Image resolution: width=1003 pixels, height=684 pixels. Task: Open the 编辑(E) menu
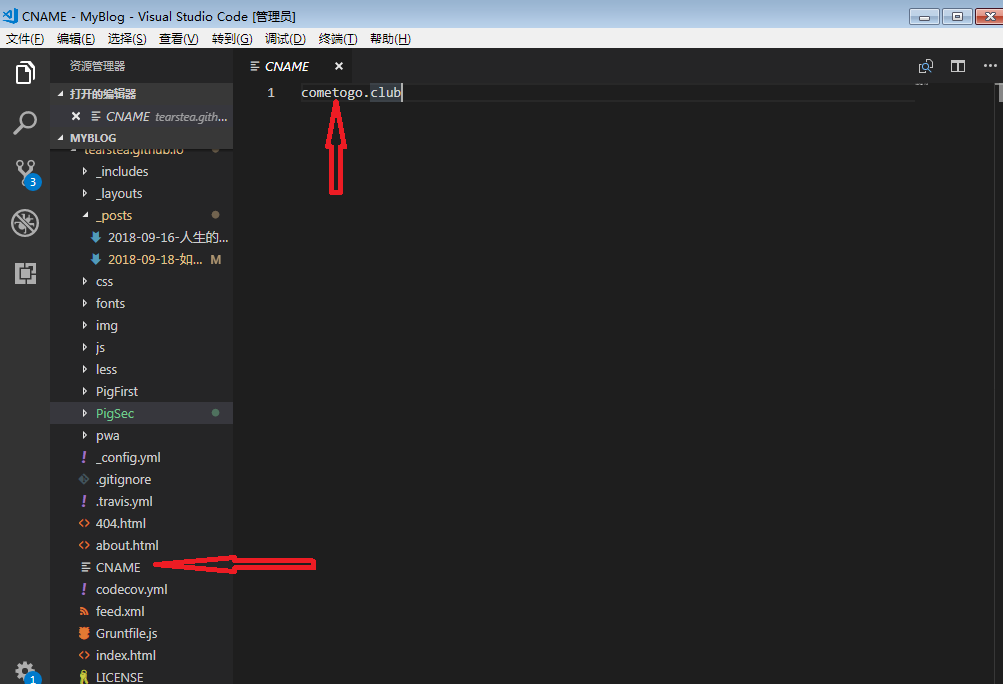tap(75, 38)
